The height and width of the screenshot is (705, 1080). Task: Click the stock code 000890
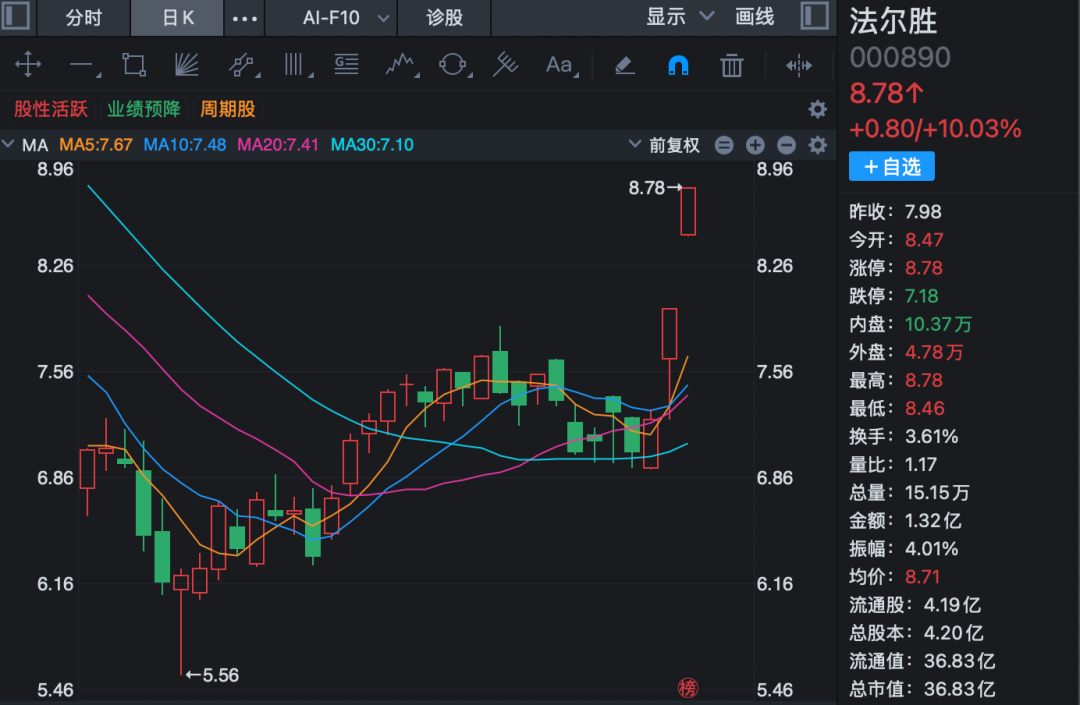click(x=900, y=57)
